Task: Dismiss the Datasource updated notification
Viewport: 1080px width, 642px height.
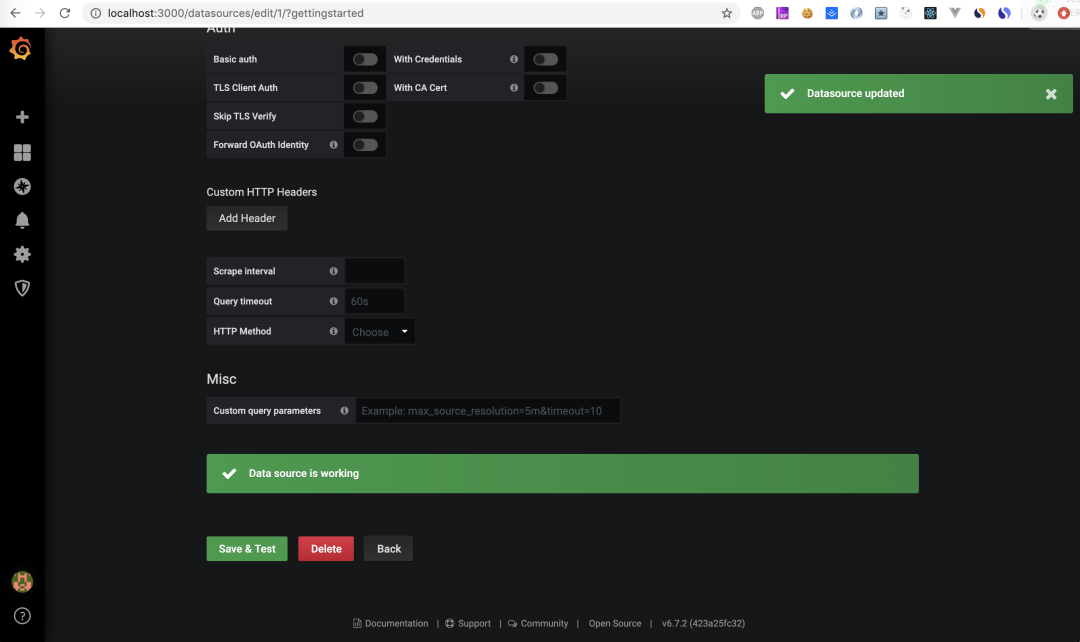Action: [1051, 94]
